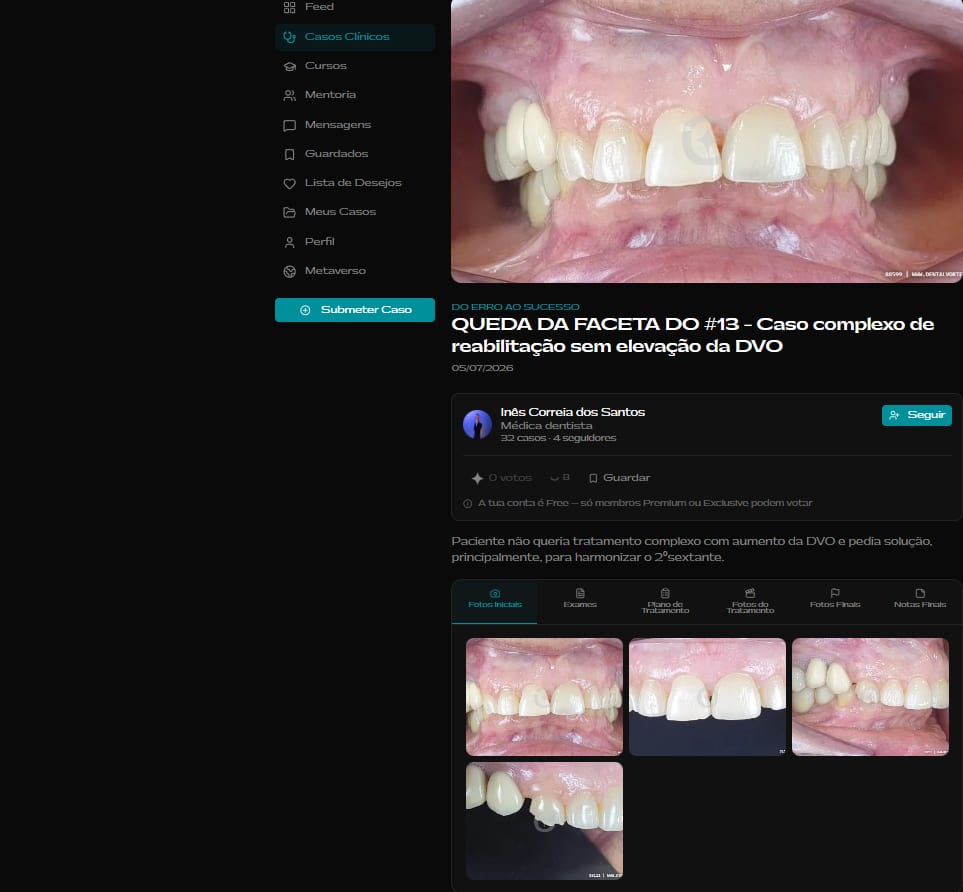Click the date 05/07/2026
This screenshot has height=892, width=963.
(x=482, y=368)
